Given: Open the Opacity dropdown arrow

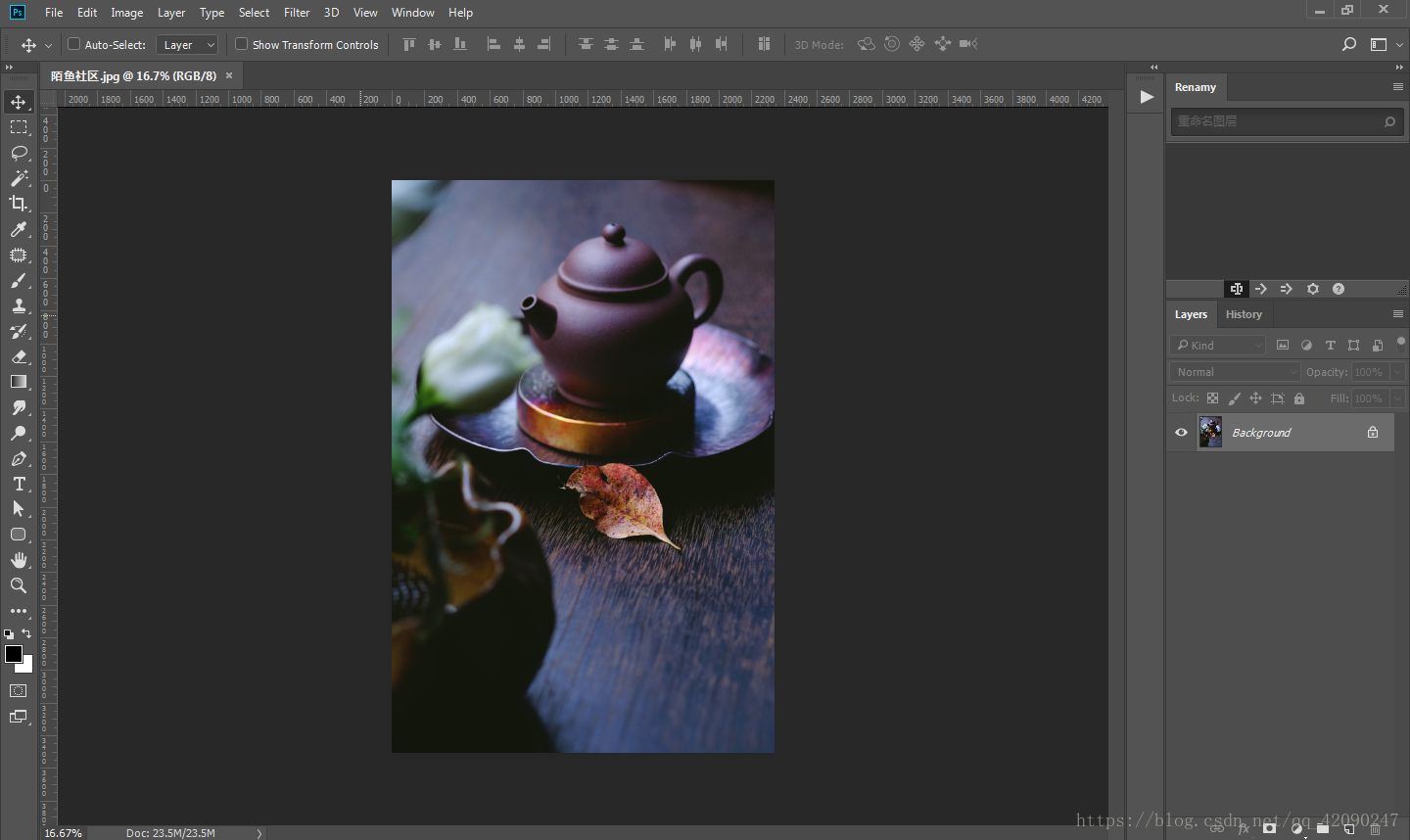Looking at the screenshot, I should [x=1397, y=372].
